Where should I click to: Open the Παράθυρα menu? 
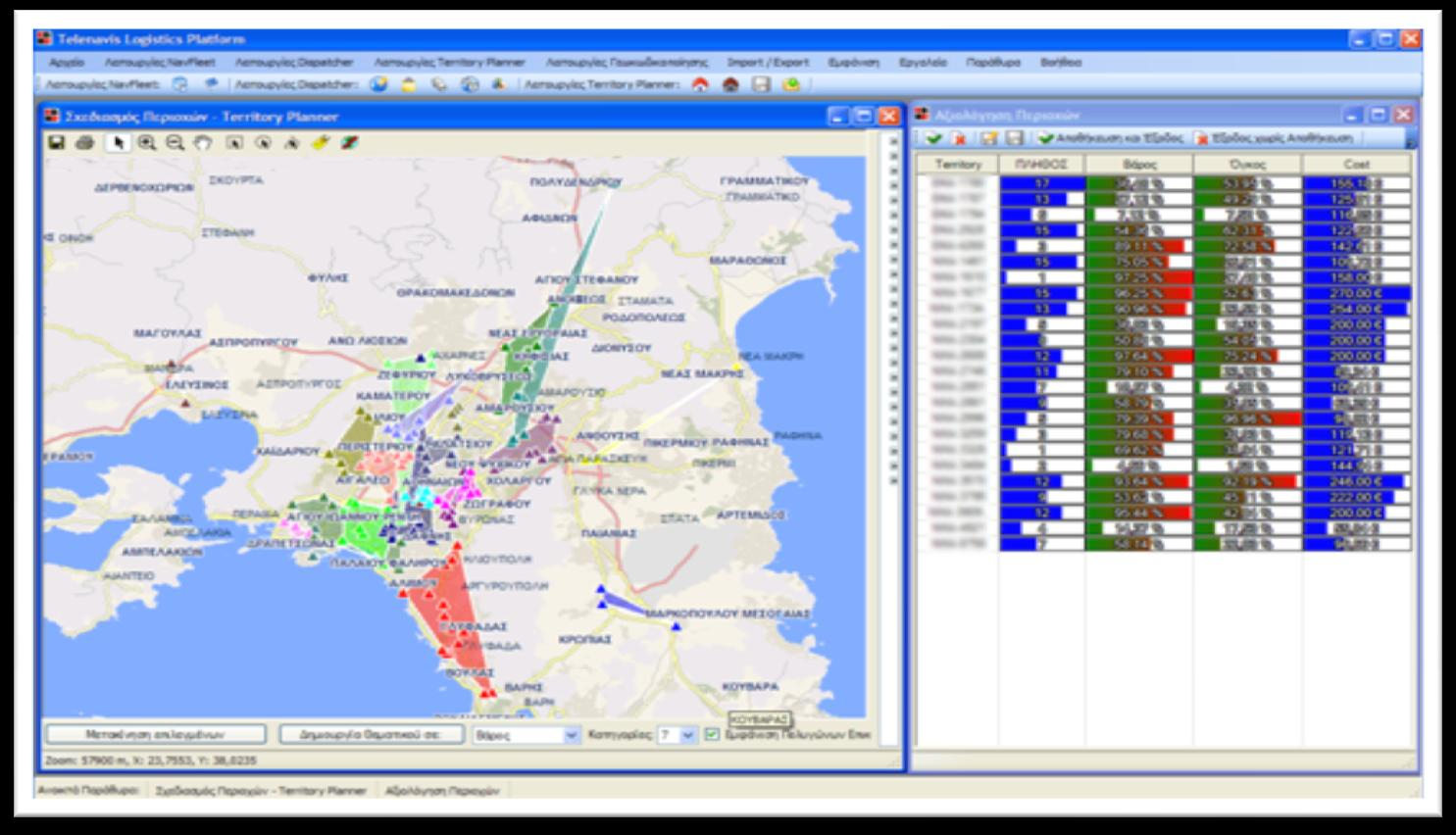point(993,62)
